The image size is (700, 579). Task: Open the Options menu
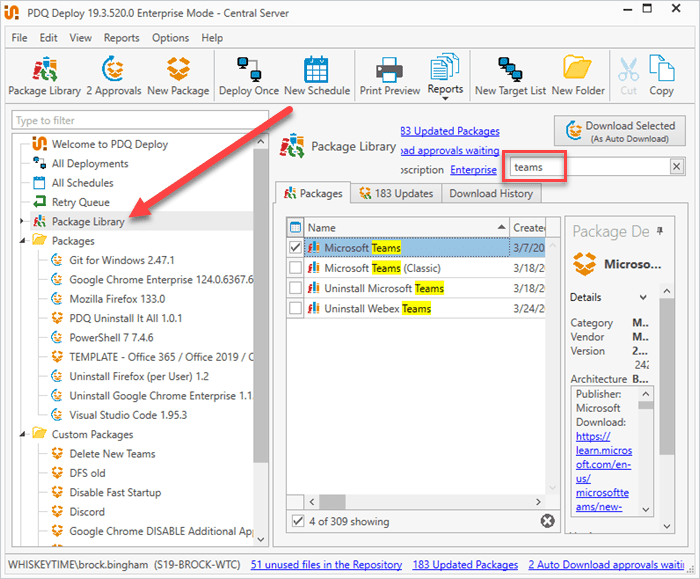[171, 38]
